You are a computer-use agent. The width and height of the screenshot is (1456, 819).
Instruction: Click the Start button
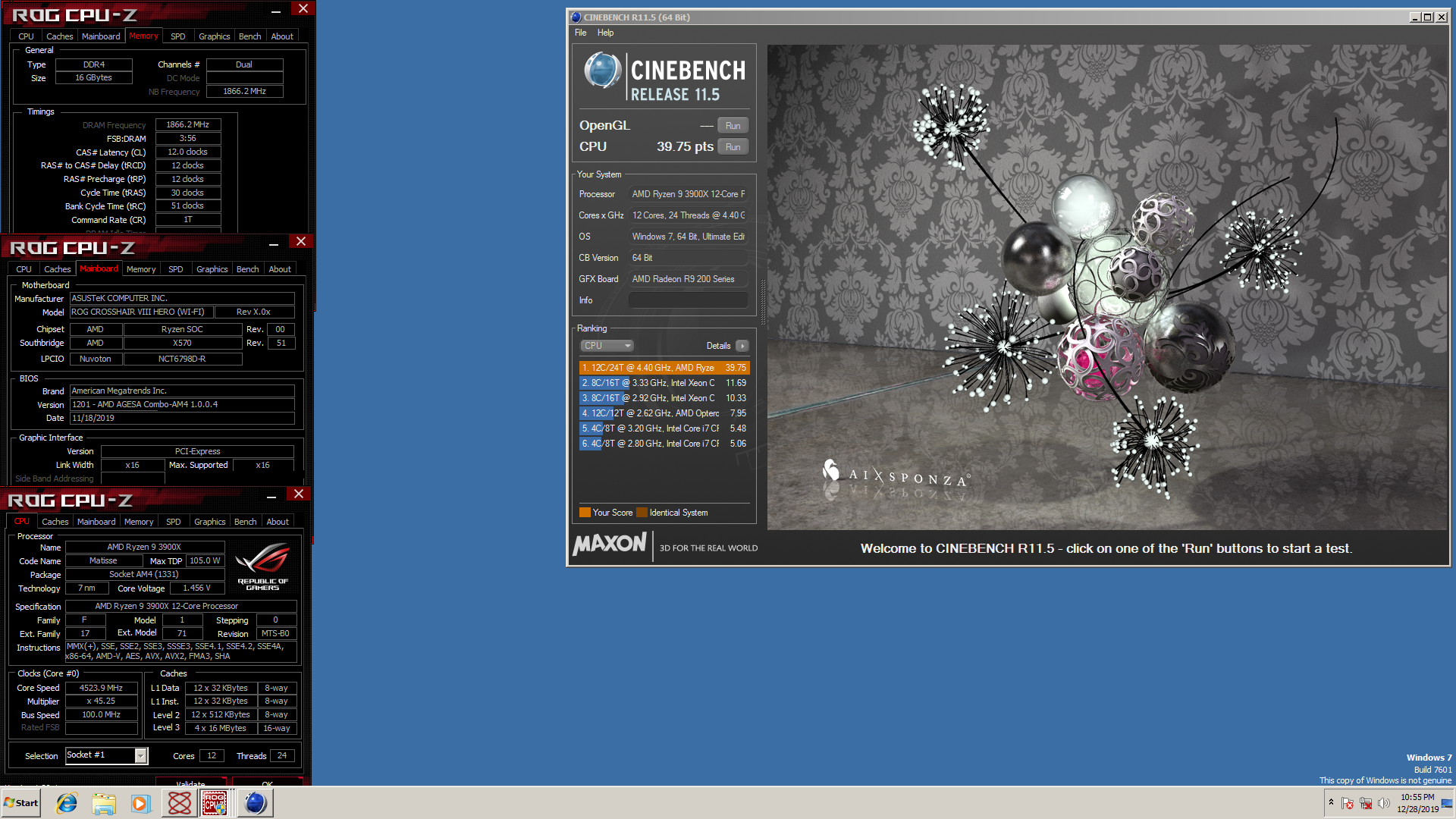[x=21, y=803]
